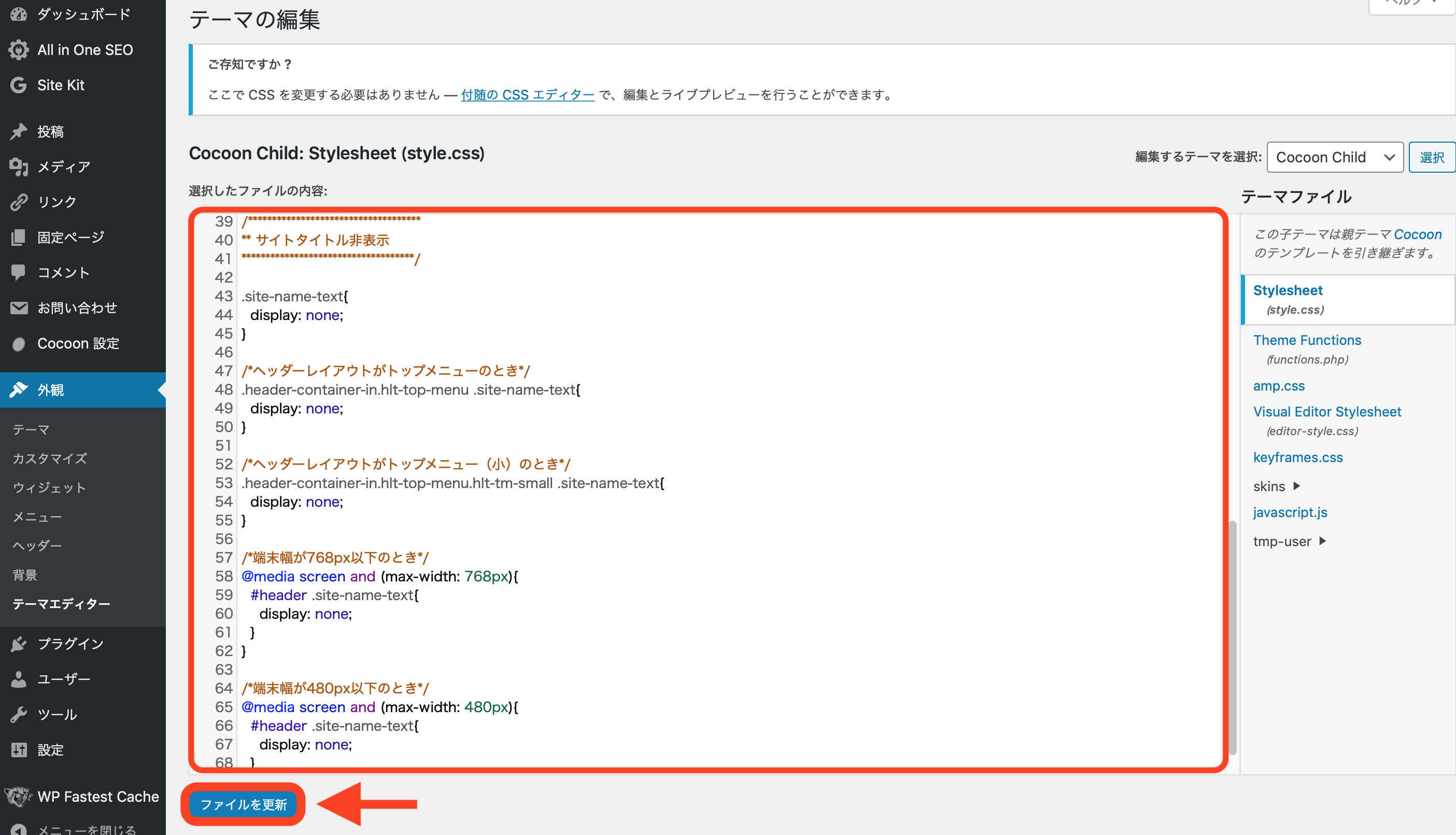Go to テーマ under 外観

(31, 429)
